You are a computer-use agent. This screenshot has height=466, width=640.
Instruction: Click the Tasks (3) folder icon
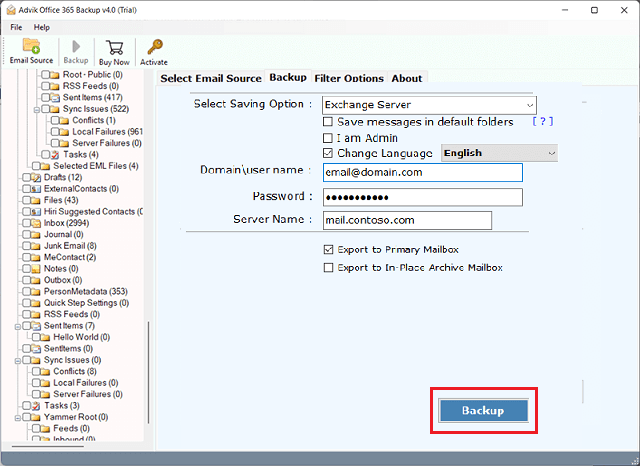(x=37, y=406)
